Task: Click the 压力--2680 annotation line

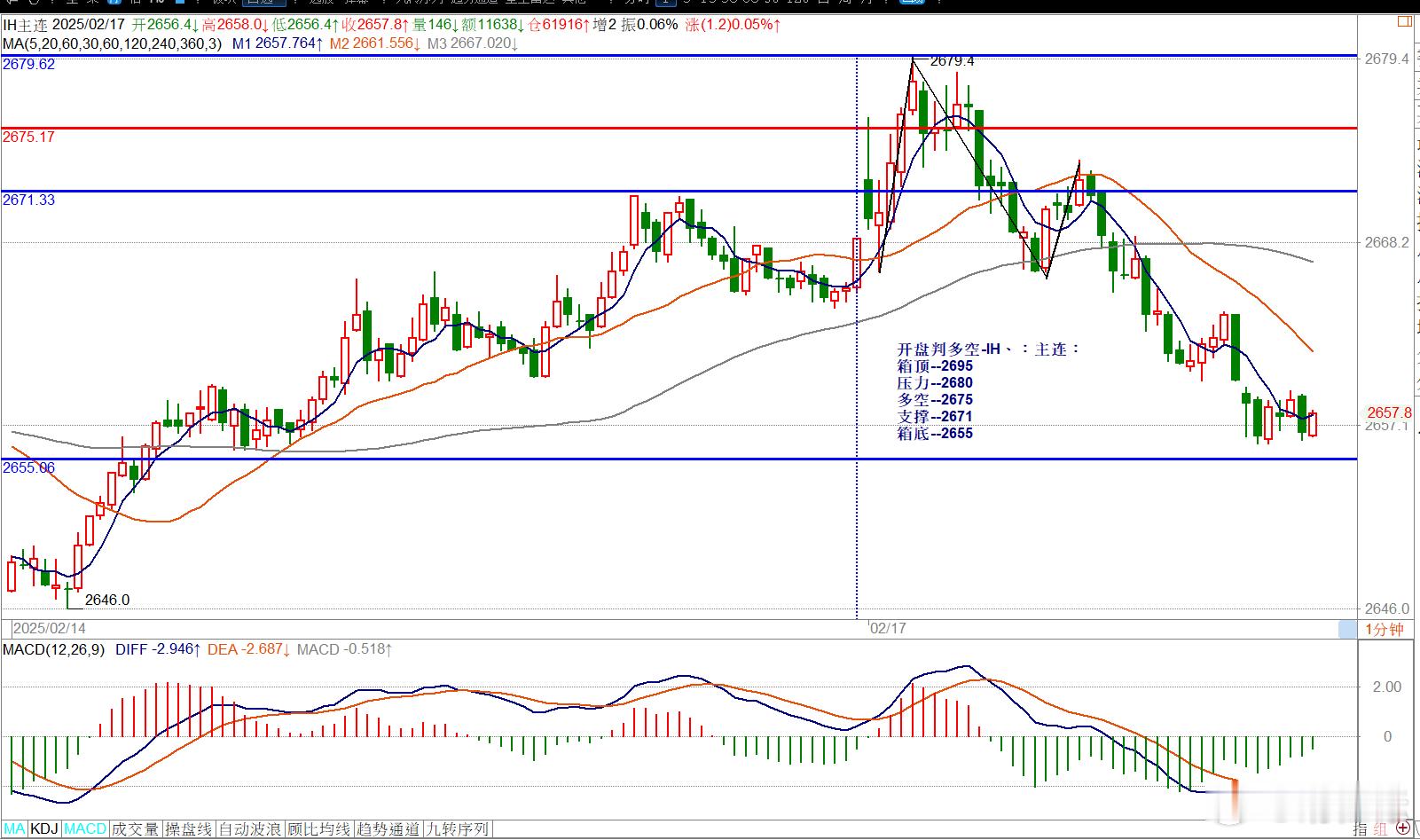Action: [x=935, y=383]
